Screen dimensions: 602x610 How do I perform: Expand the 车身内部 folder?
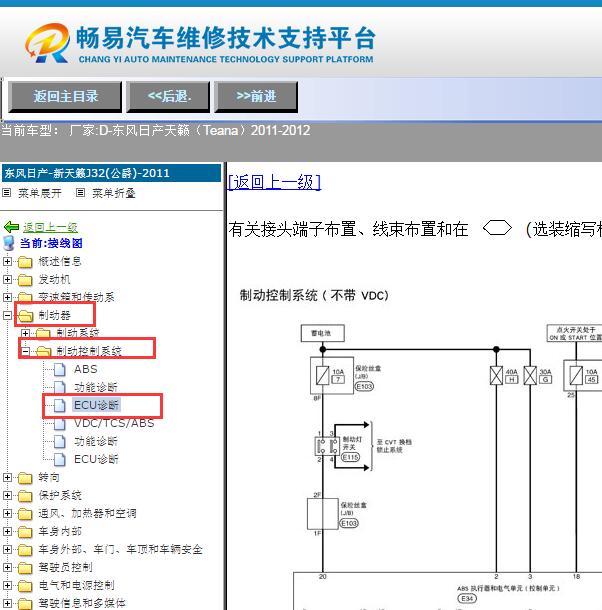click(x=7, y=531)
